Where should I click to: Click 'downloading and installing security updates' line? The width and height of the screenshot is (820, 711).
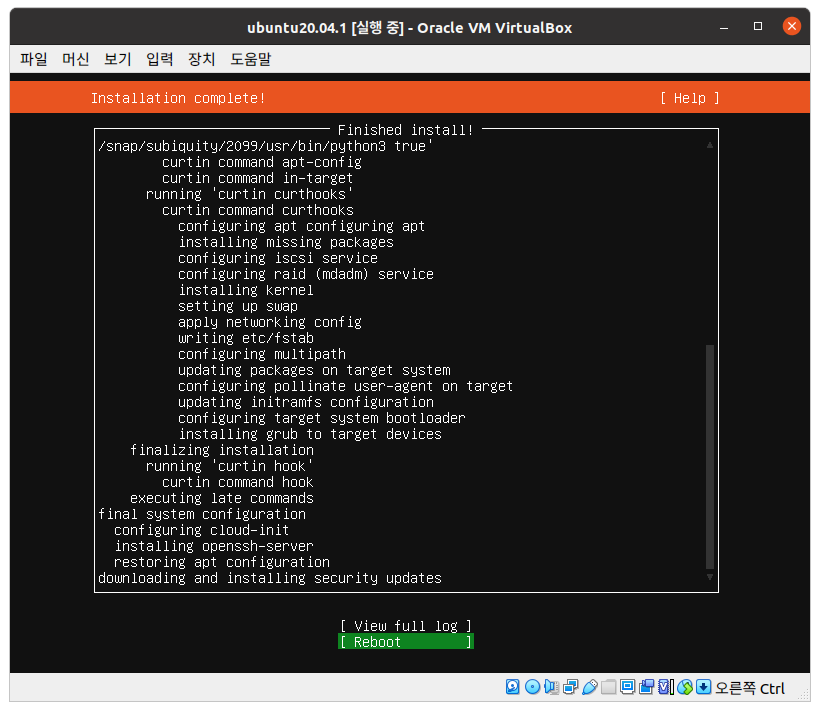pyautogui.click(x=270, y=578)
